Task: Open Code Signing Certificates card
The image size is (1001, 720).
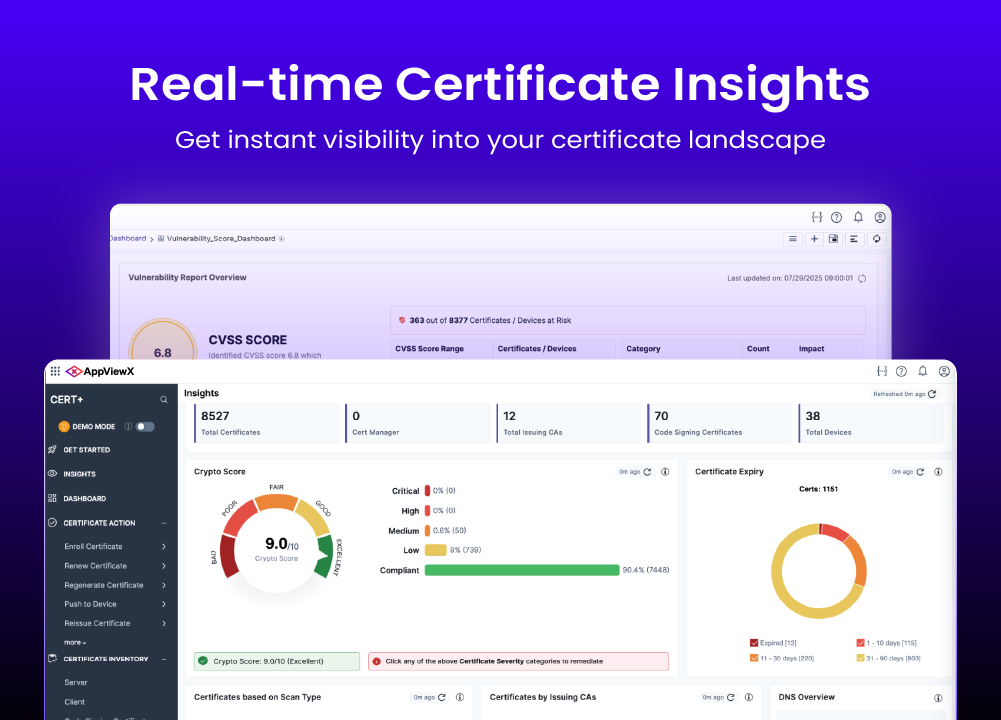Action: pyautogui.click(x=719, y=423)
